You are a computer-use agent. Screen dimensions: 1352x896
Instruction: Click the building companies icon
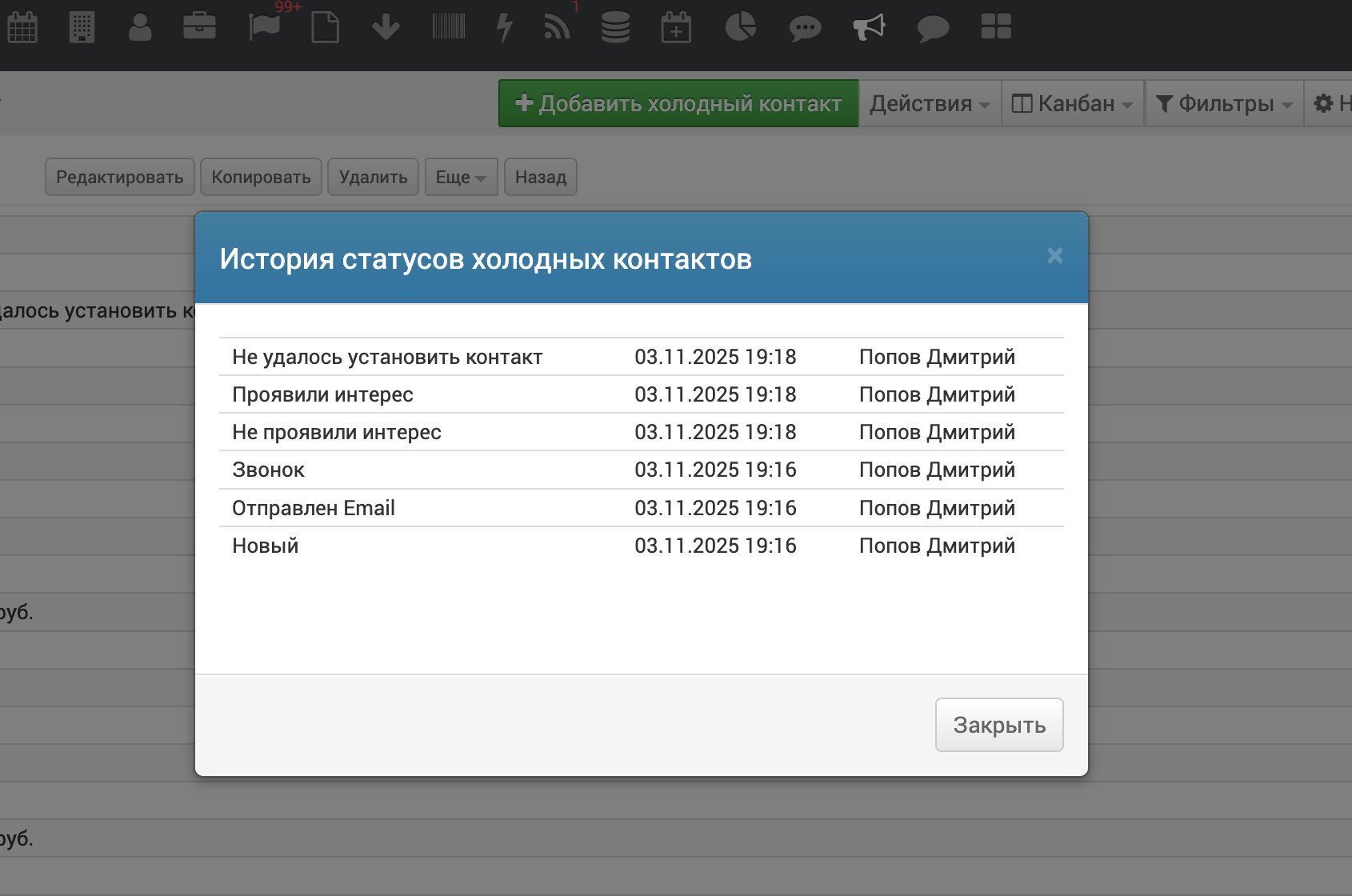click(x=82, y=27)
